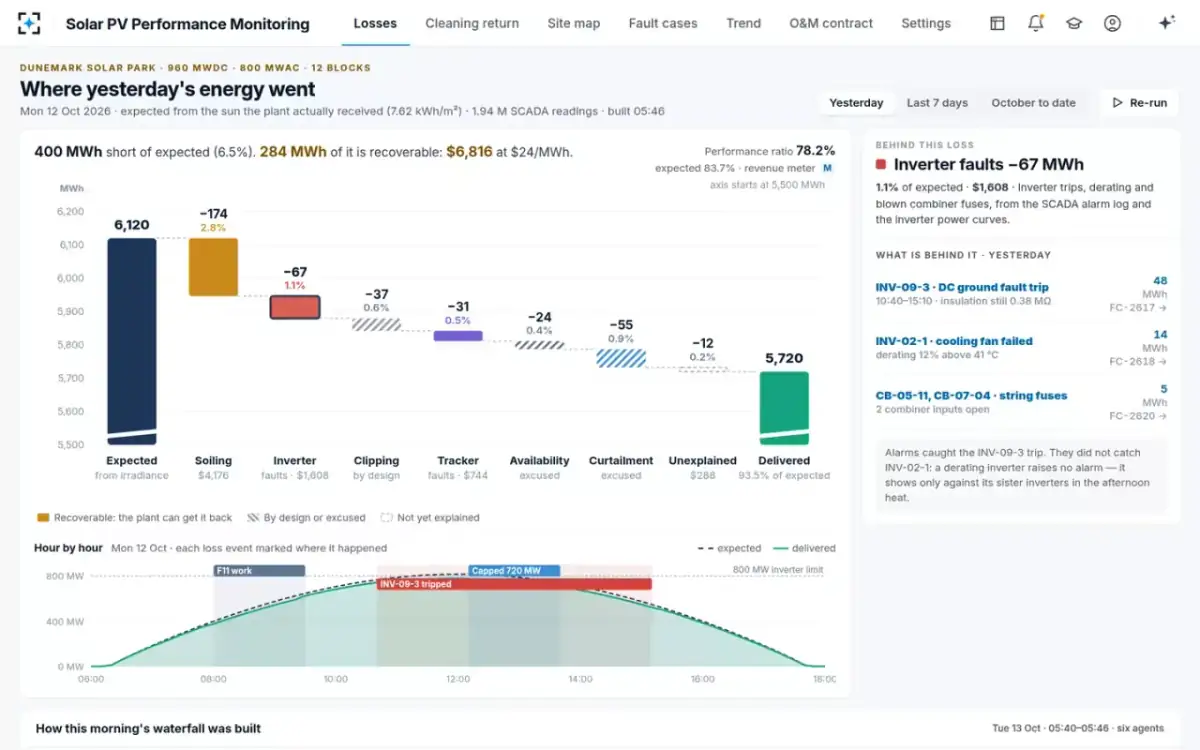
Task: Open CB-05-11, CB-07-04 string fuses link
Action: (x=971, y=395)
